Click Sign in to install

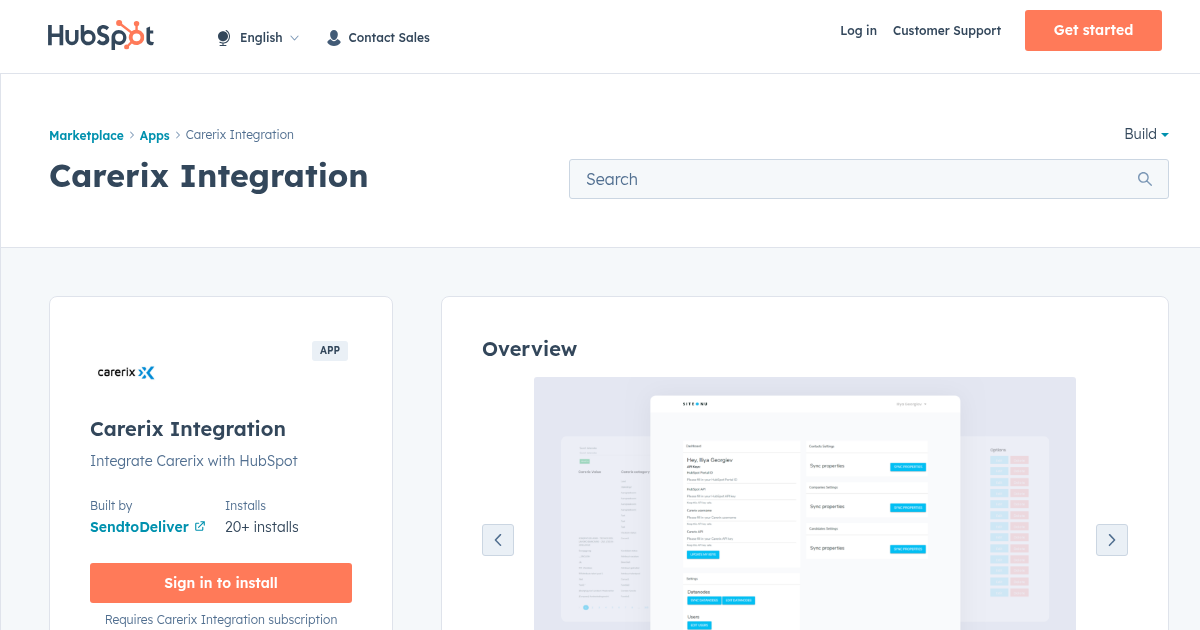pos(221,583)
